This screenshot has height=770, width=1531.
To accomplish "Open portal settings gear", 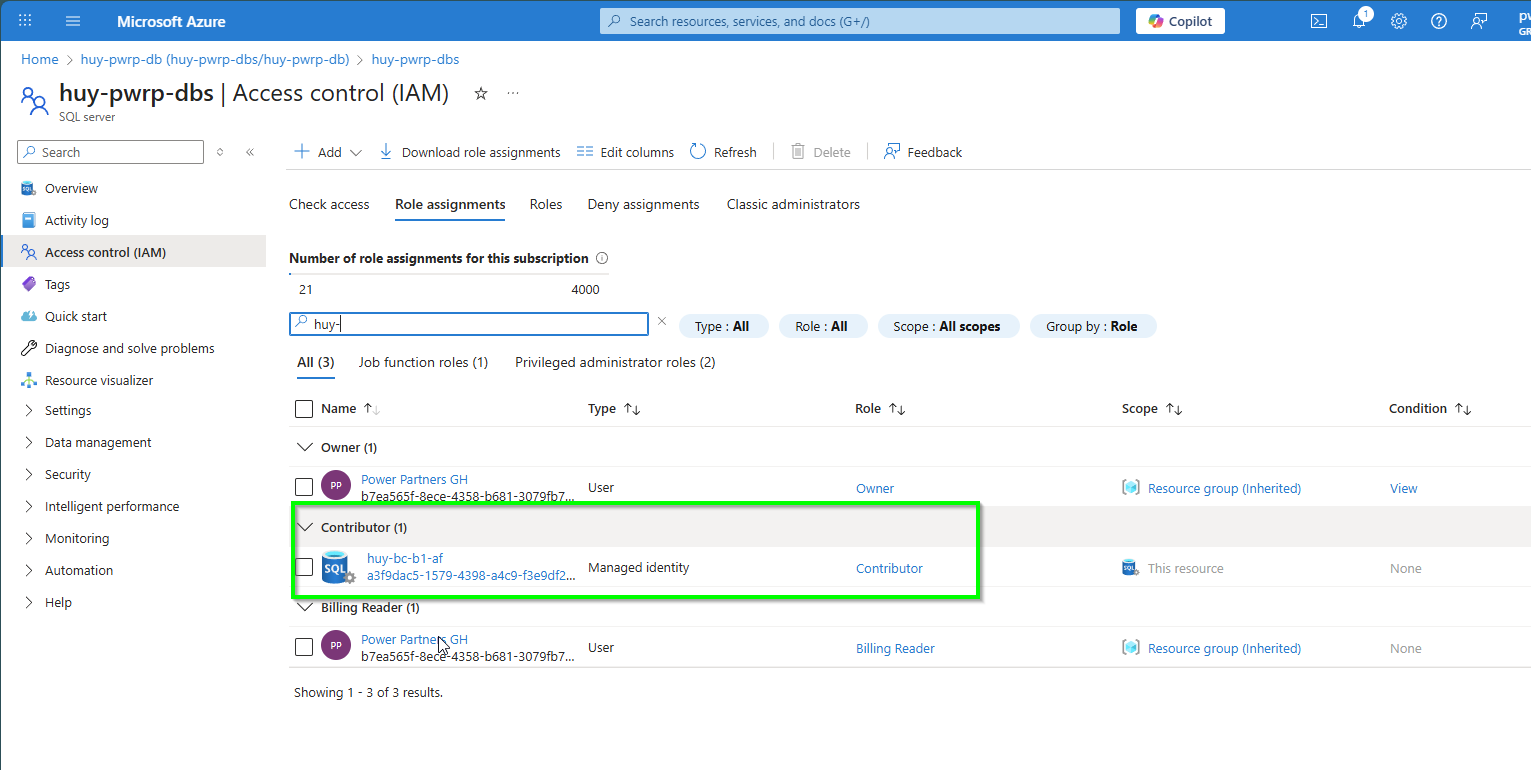I will pos(1399,21).
